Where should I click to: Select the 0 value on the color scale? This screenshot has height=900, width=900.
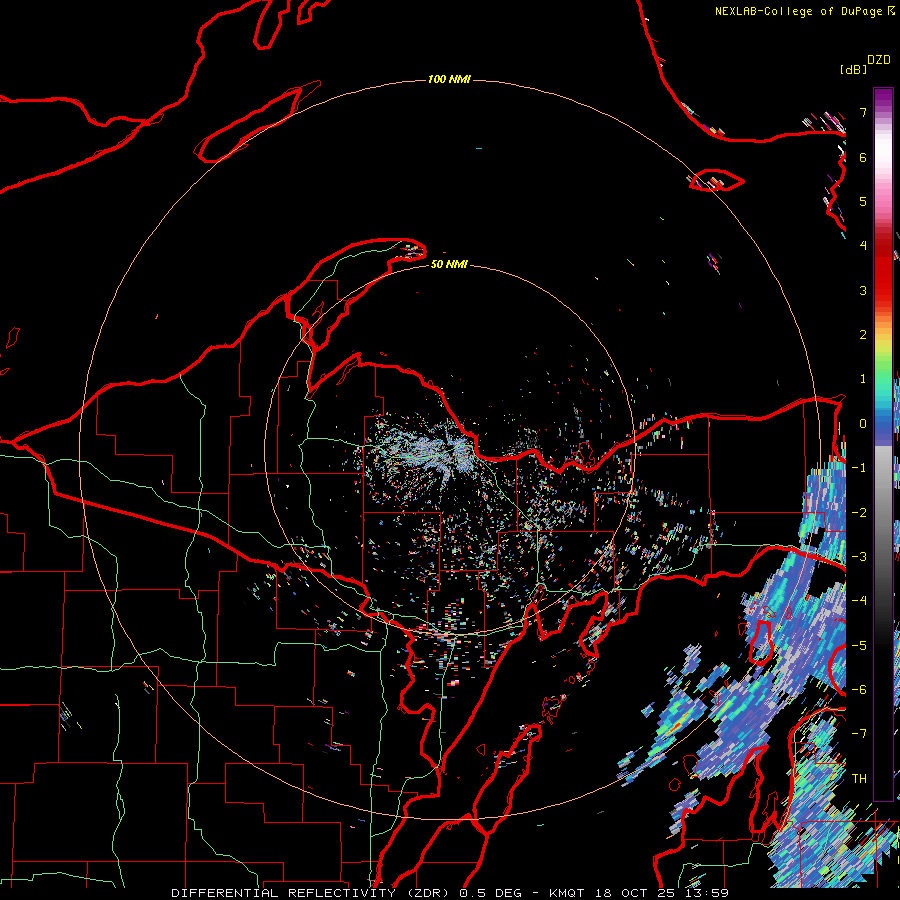click(863, 424)
